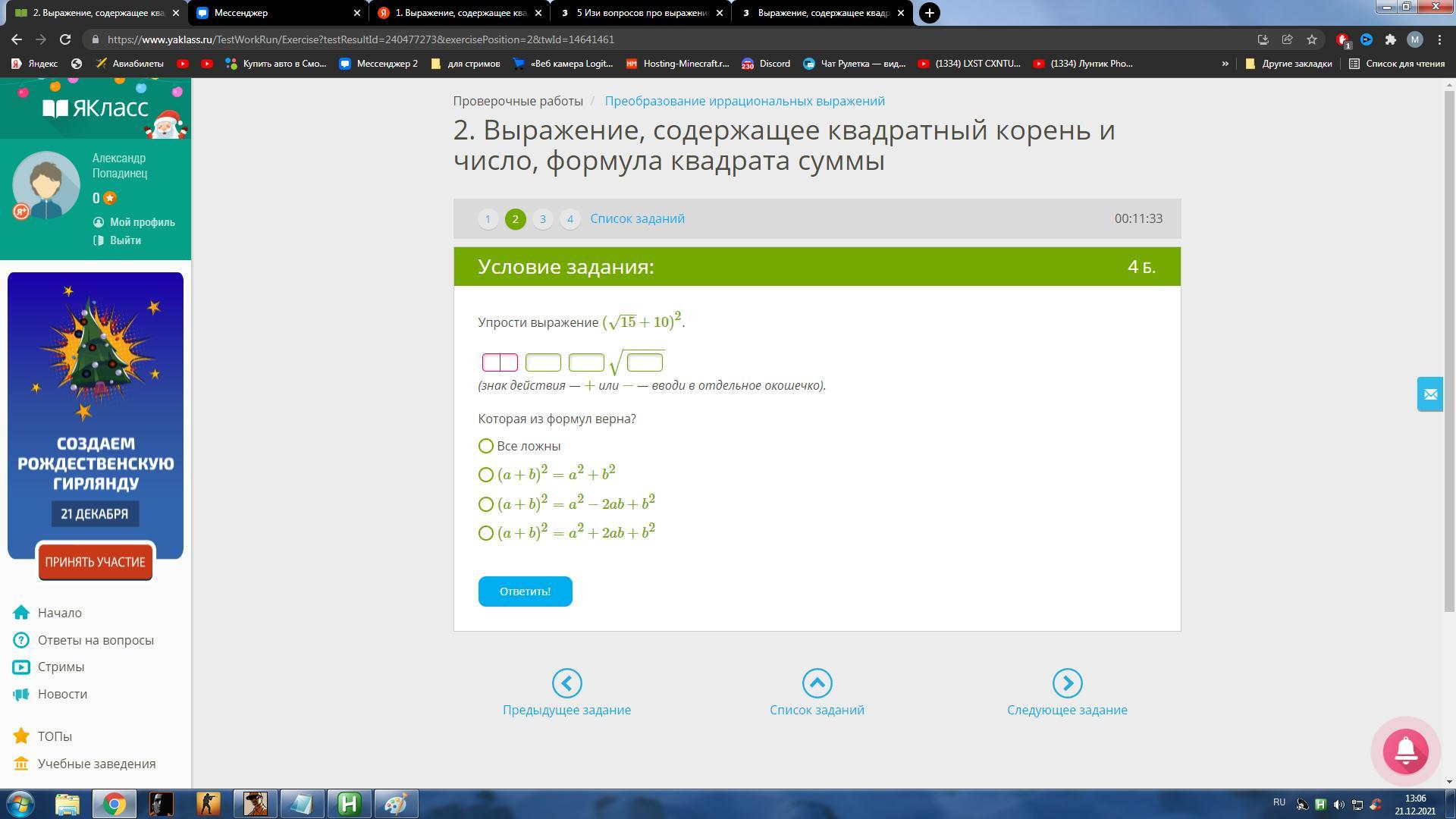Go to task number 3 in the task list
This screenshot has width=1456, height=819.
[542, 219]
